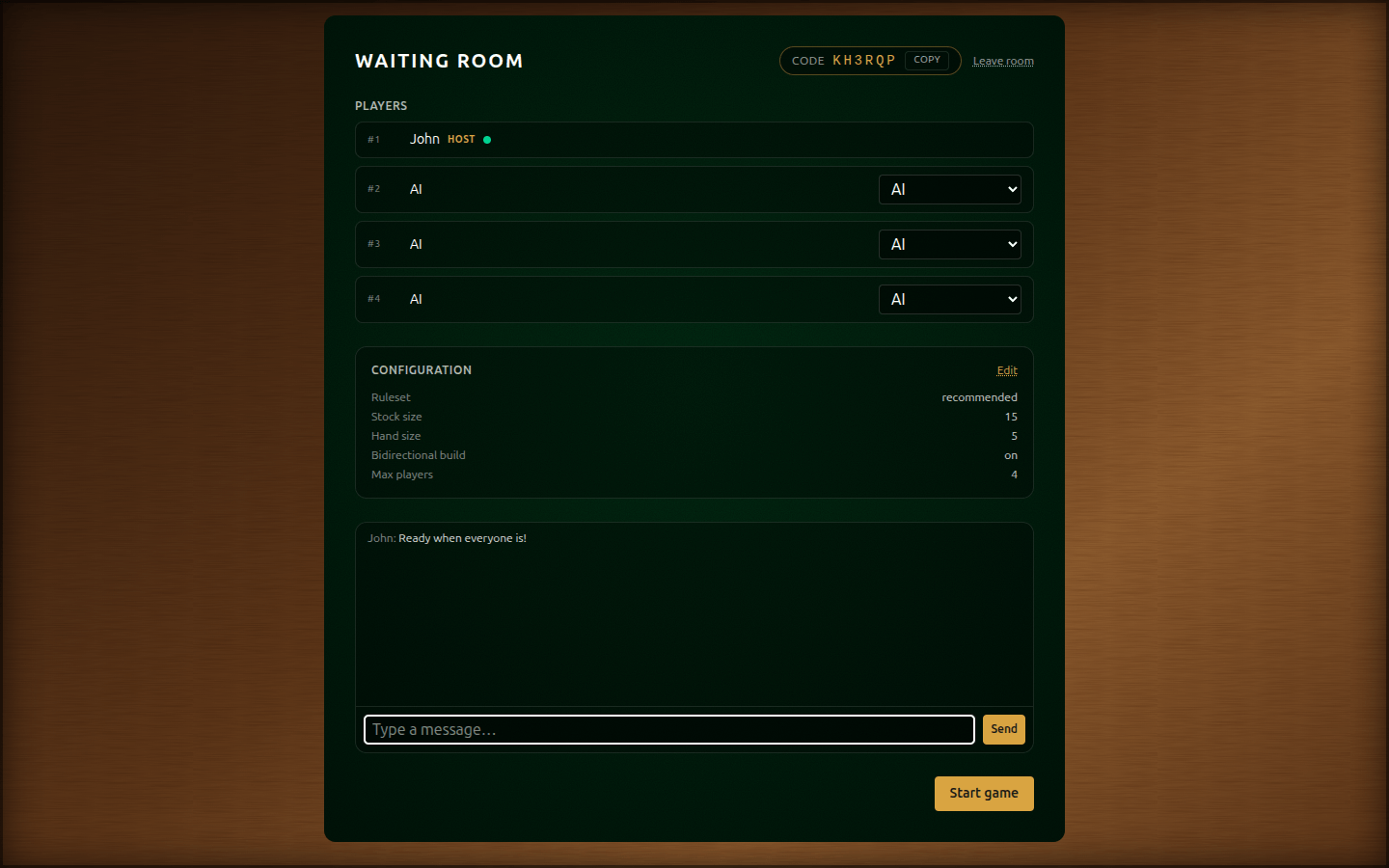
Task: Open the AI dropdown for player slot #4
Action: (x=949, y=299)
